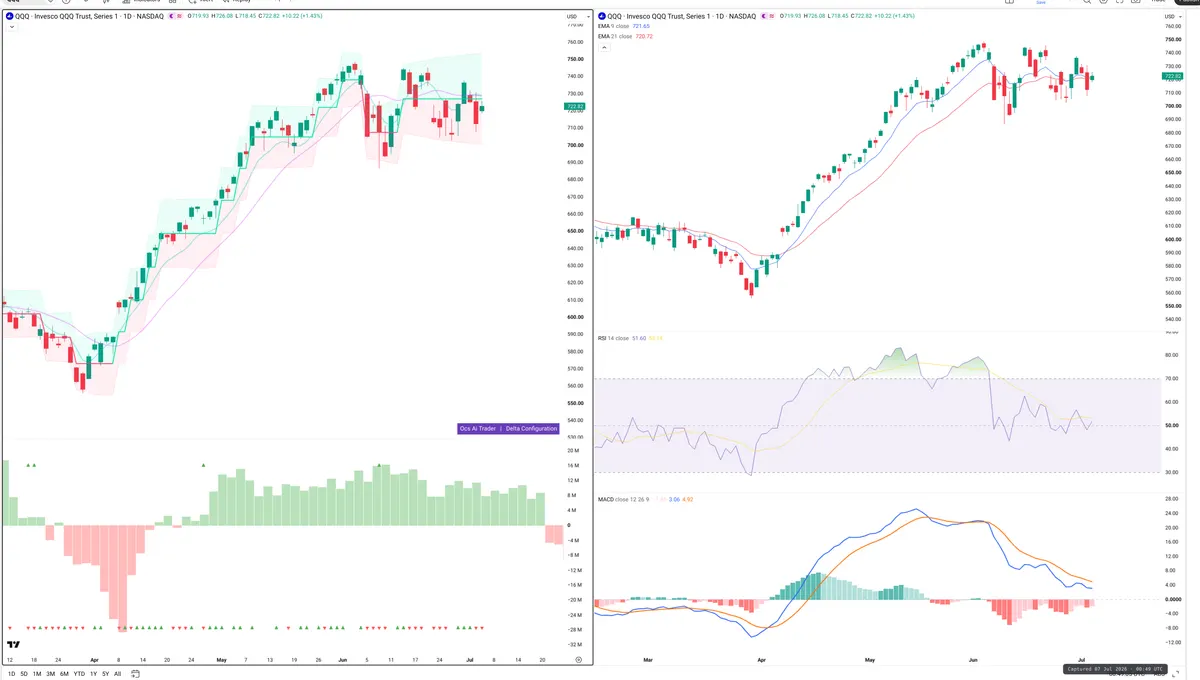The height and width of the screenshot is (680, 1200).
Task: Select the 1M time range
Action: 37,674
